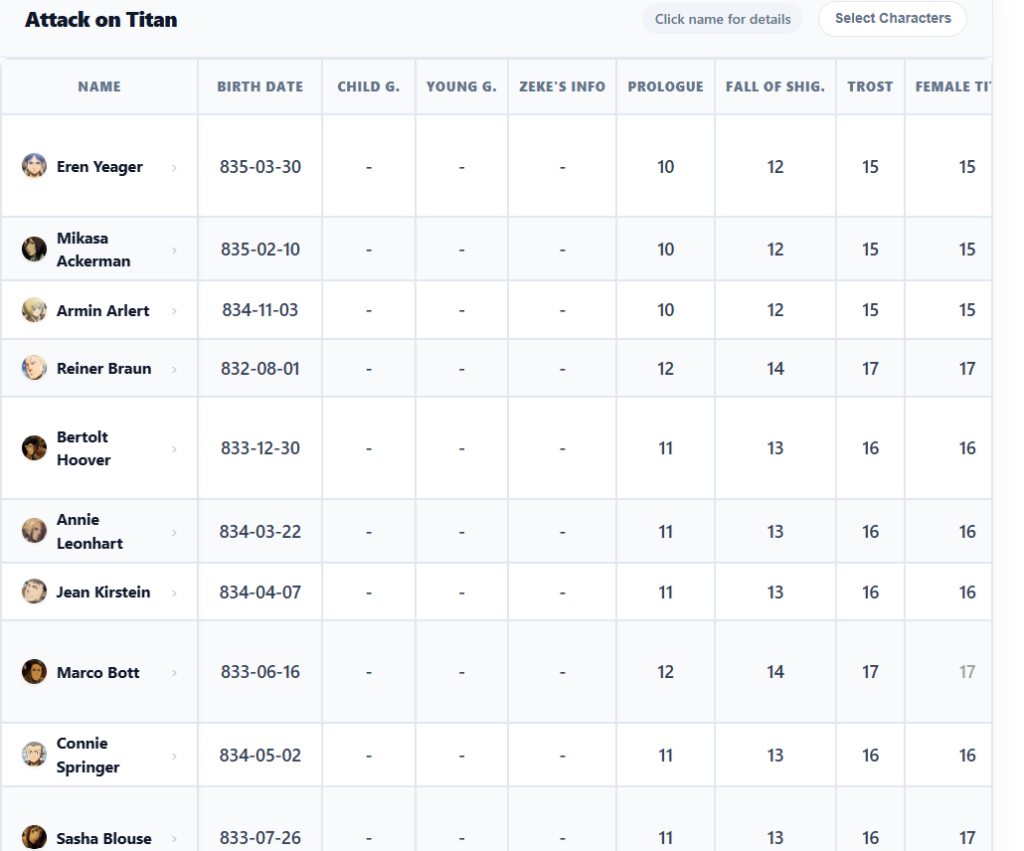Open Armin Arlert name link
Screen dimensions: 1024x851
point(103,310)
